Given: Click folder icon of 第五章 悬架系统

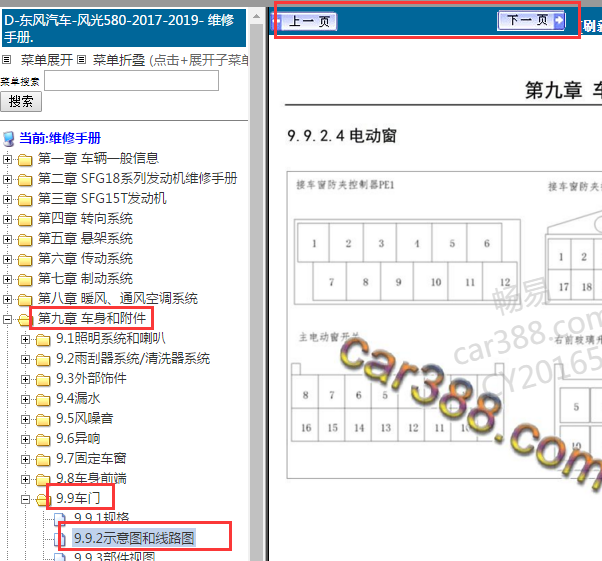Looking at the screenshot, I should pyautogui.click(x=25, y=239).
